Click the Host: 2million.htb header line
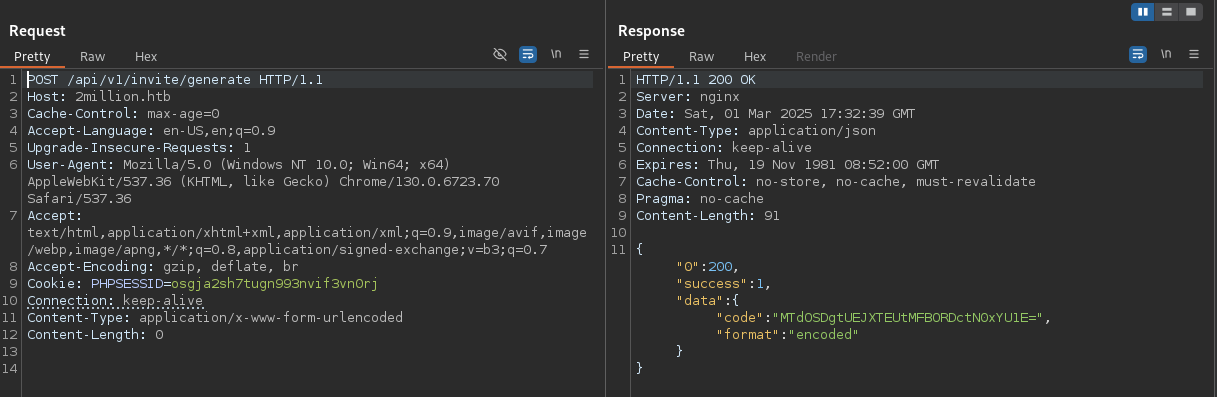This screenshot has width=1217, height=397. click(x=99, y=96)
